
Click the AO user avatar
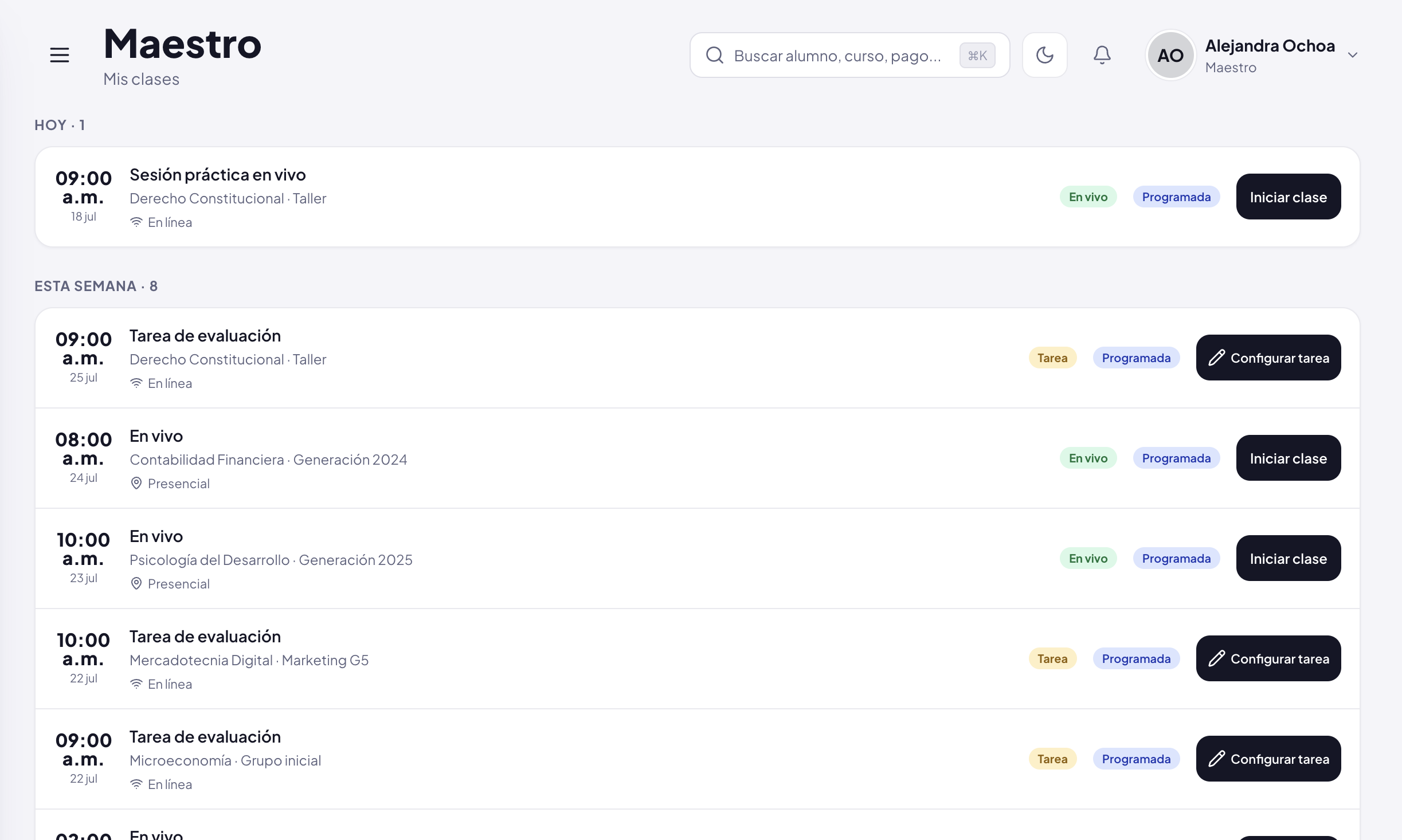point(1170,55)
